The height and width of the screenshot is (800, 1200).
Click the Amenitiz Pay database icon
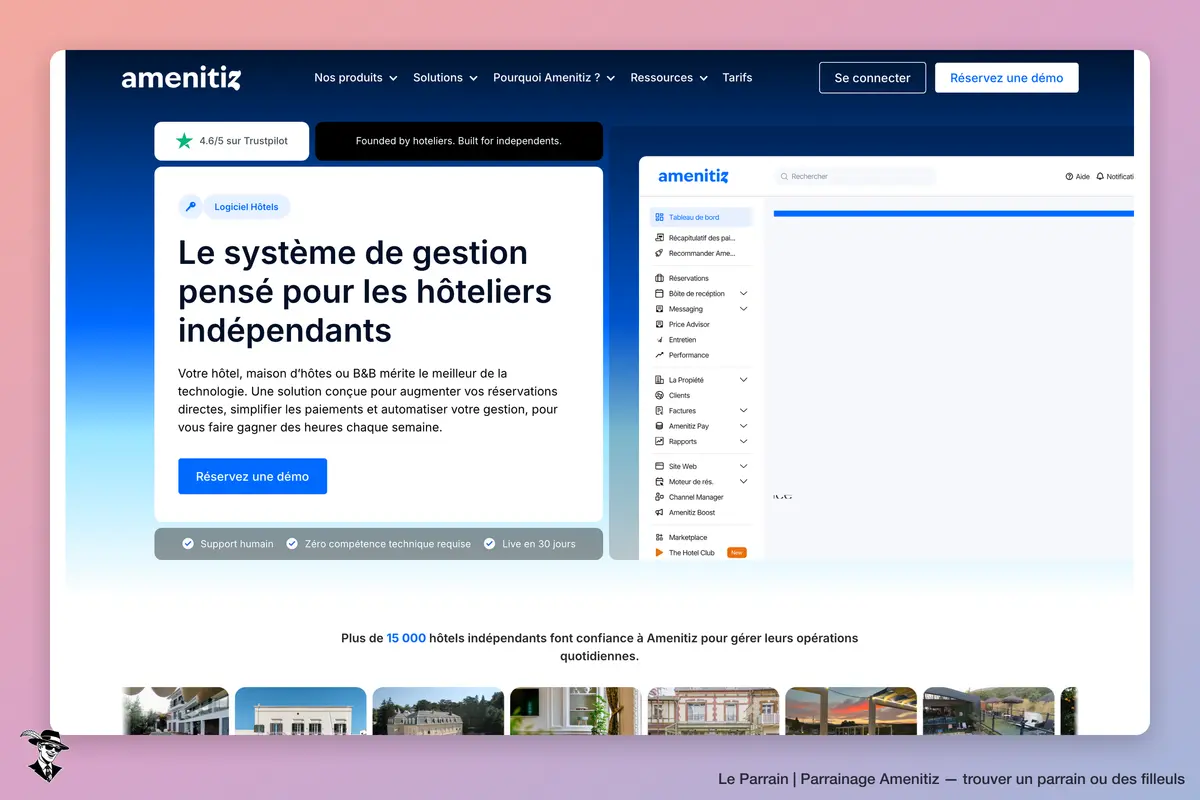tap(659, 426)
